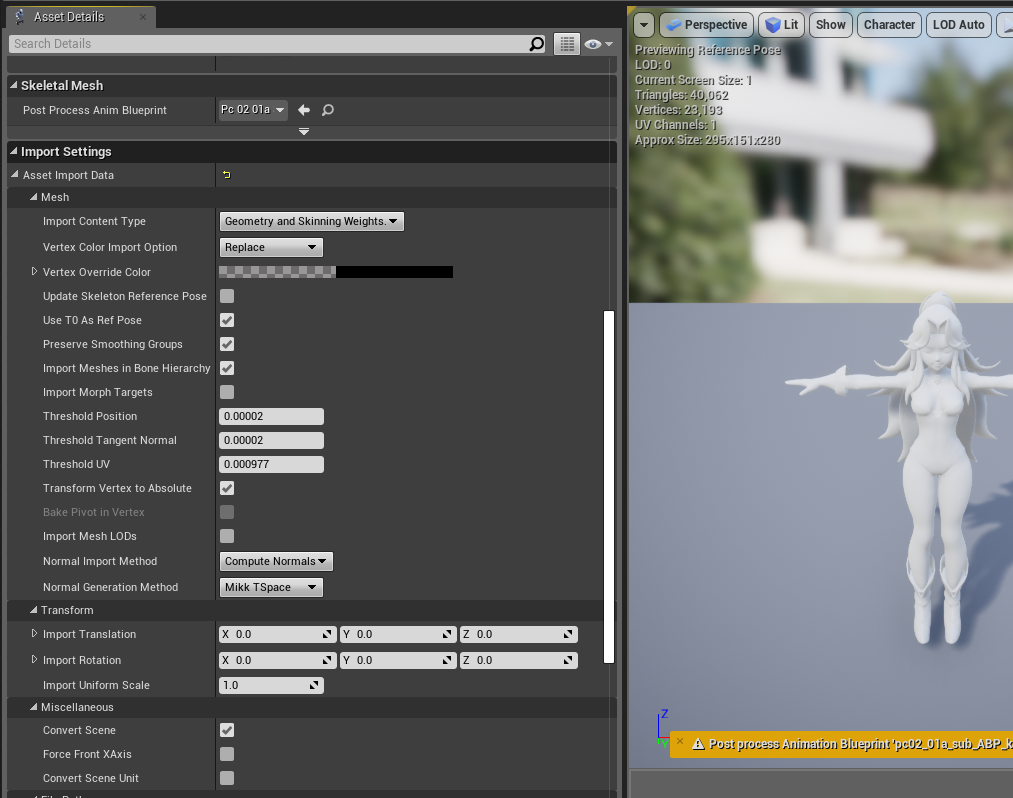Collapse the Skeletal Mesh section
Screen dimensions: 1013x798
tap(14, 85)
